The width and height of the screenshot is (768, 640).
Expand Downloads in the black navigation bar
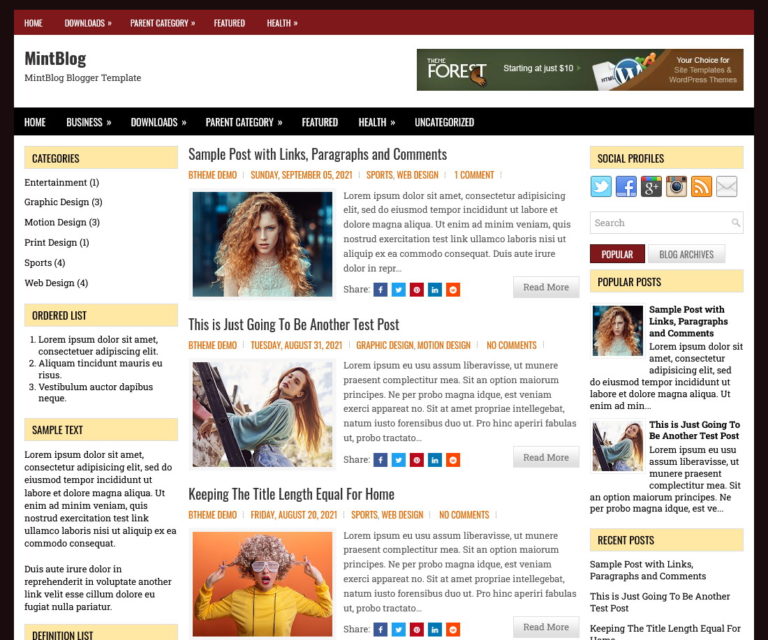(158, 122)
